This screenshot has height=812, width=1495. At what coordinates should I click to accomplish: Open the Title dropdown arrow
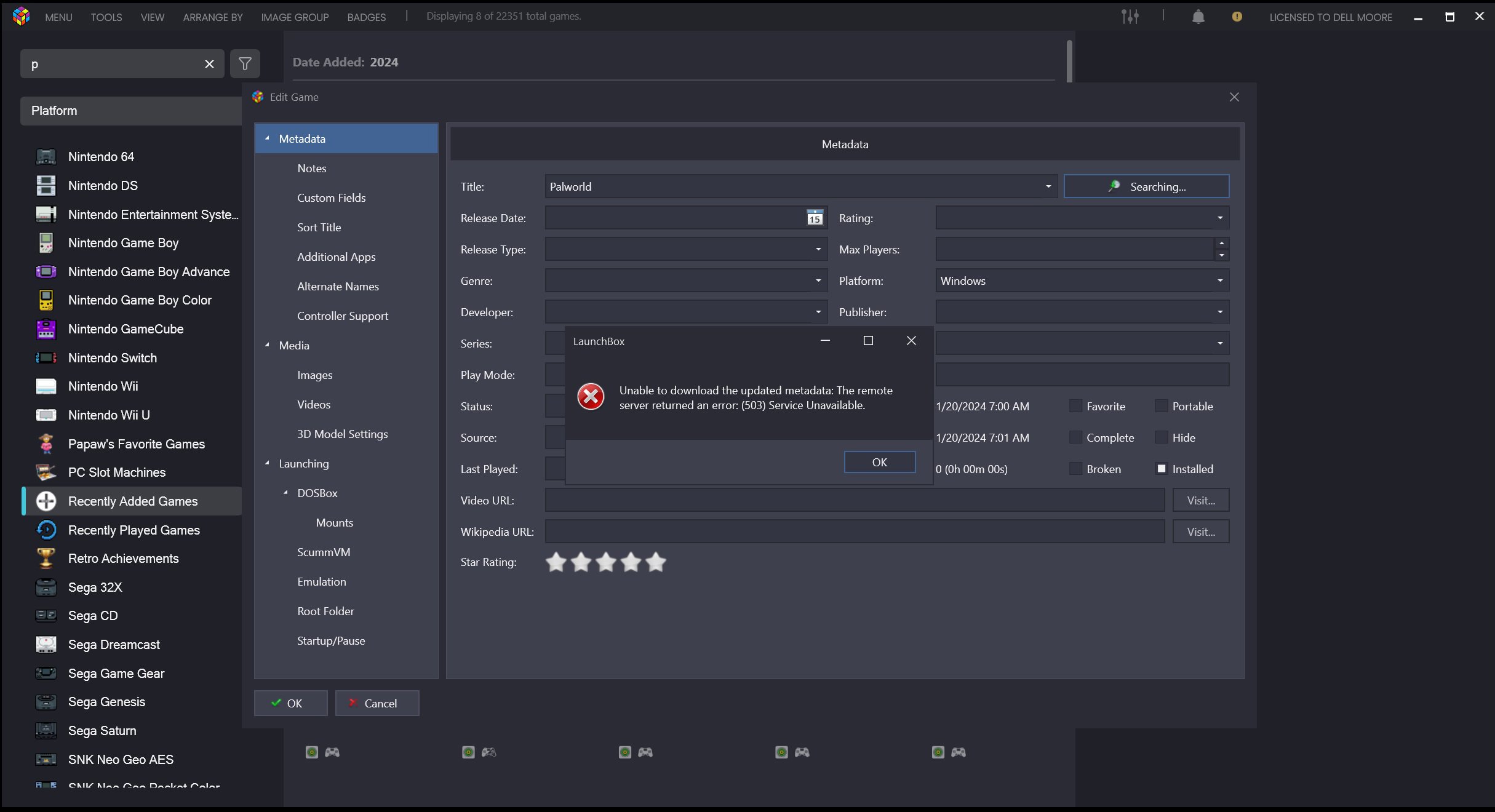(1048, 186)
